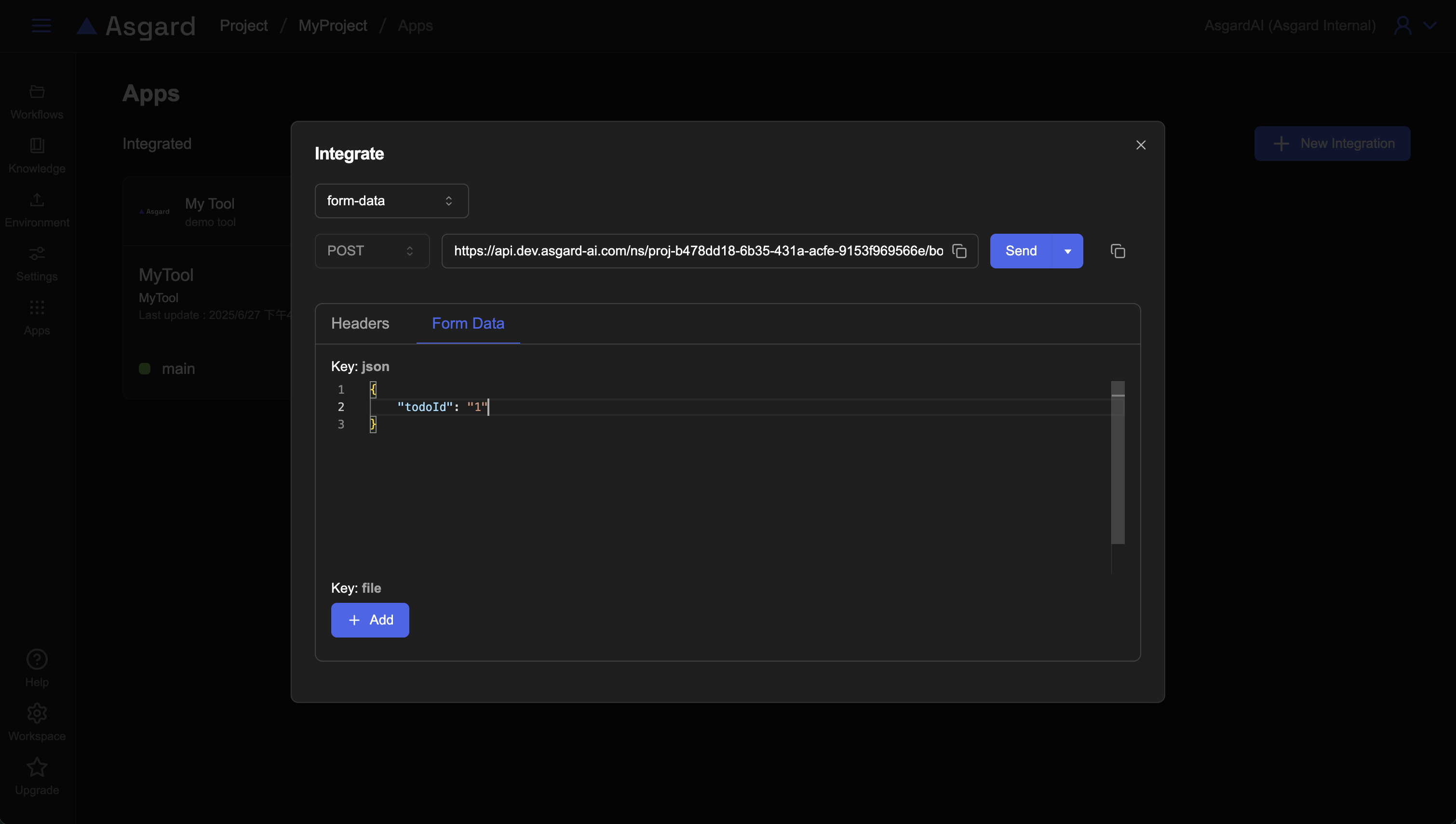Click the Send button

click(1021, 251)
